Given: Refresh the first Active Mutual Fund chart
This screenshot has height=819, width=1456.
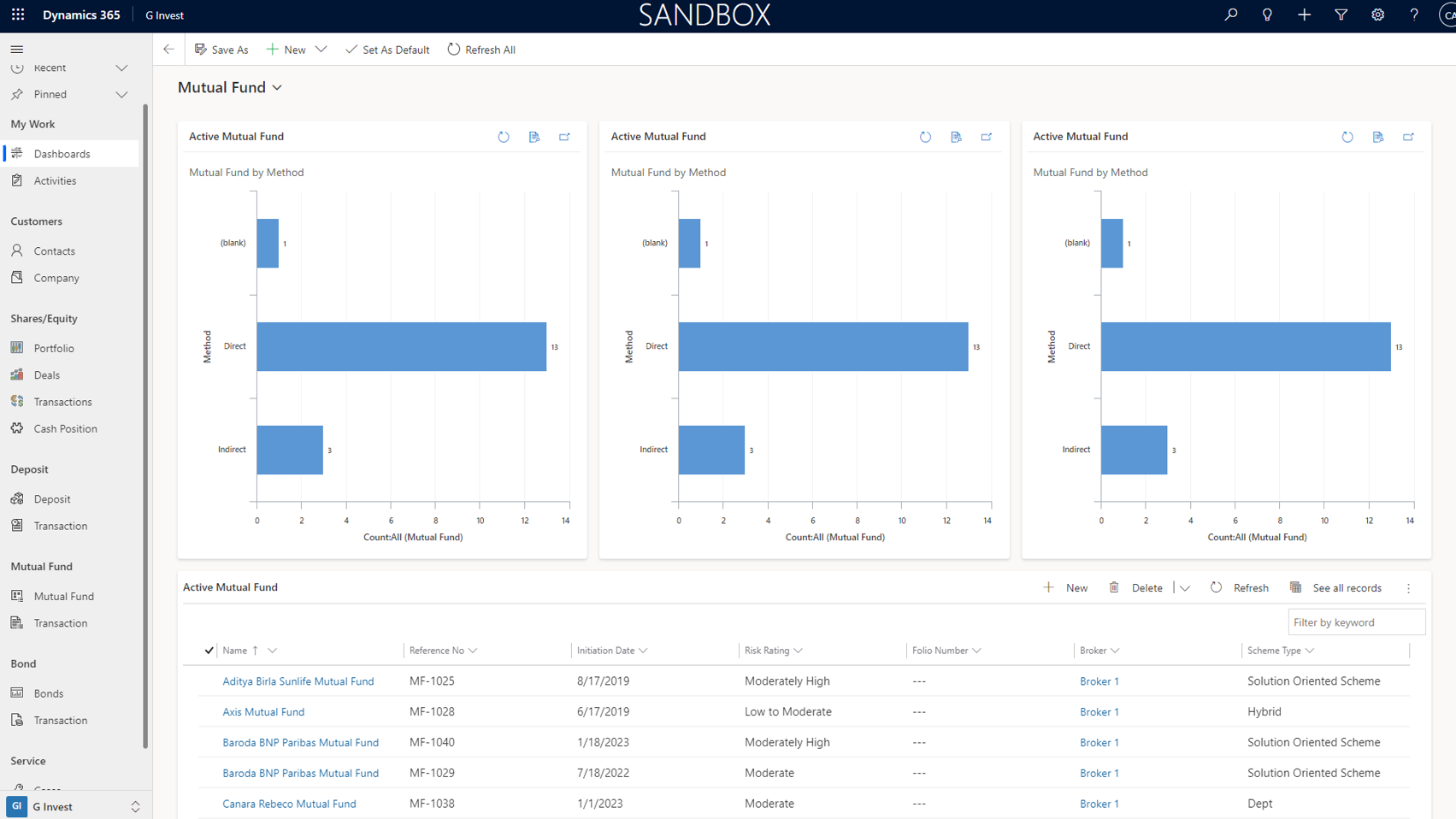Looking at the screenshot, I should coord(504,137).
